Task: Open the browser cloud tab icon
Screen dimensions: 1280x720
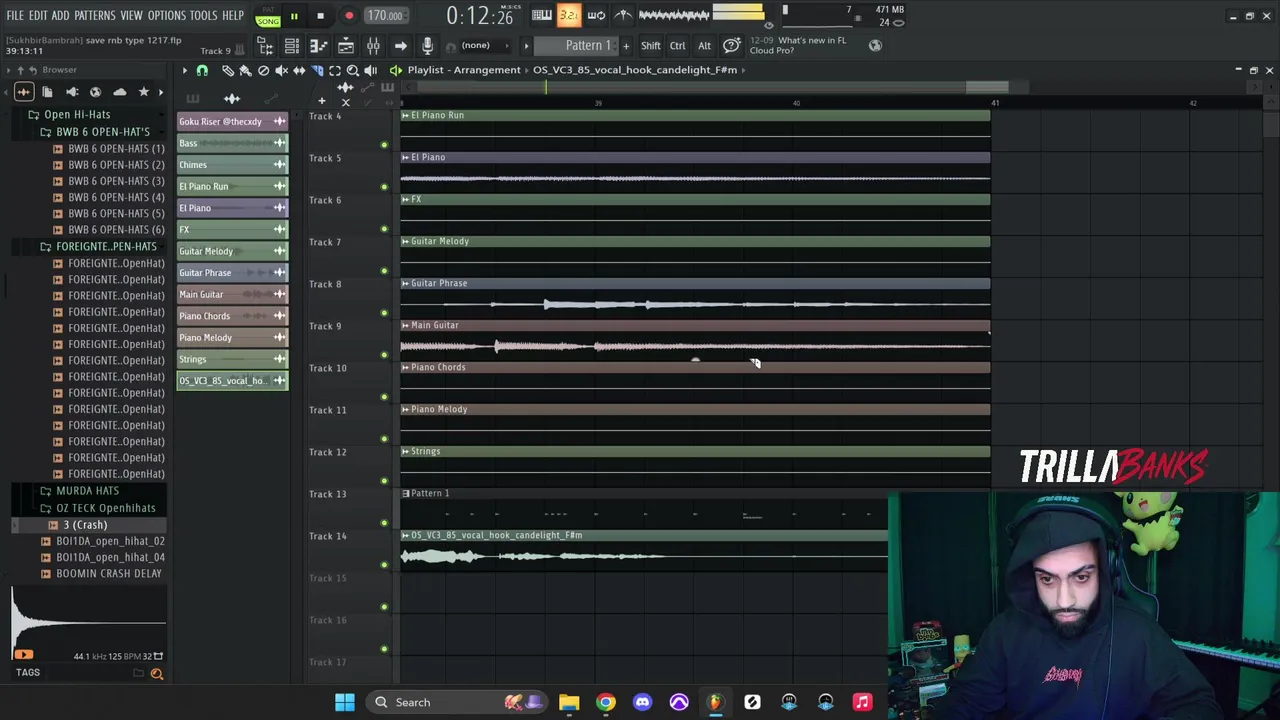Action: click(x=119, y=92)
